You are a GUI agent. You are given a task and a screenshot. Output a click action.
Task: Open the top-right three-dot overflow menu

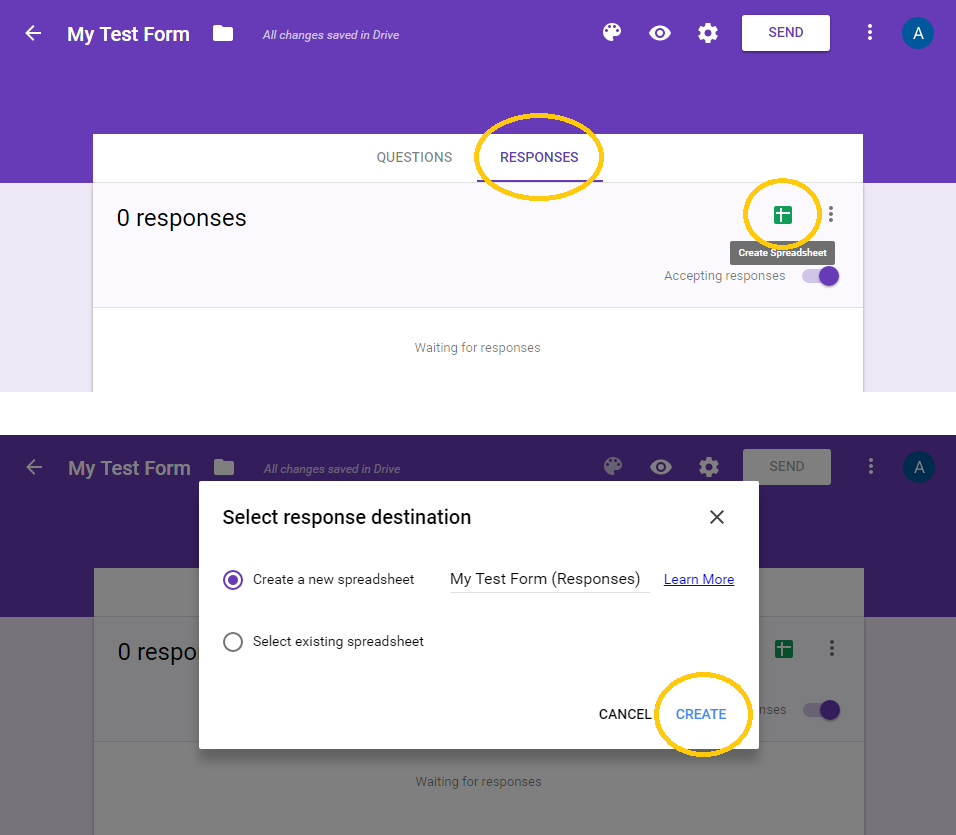coord(870,33)
